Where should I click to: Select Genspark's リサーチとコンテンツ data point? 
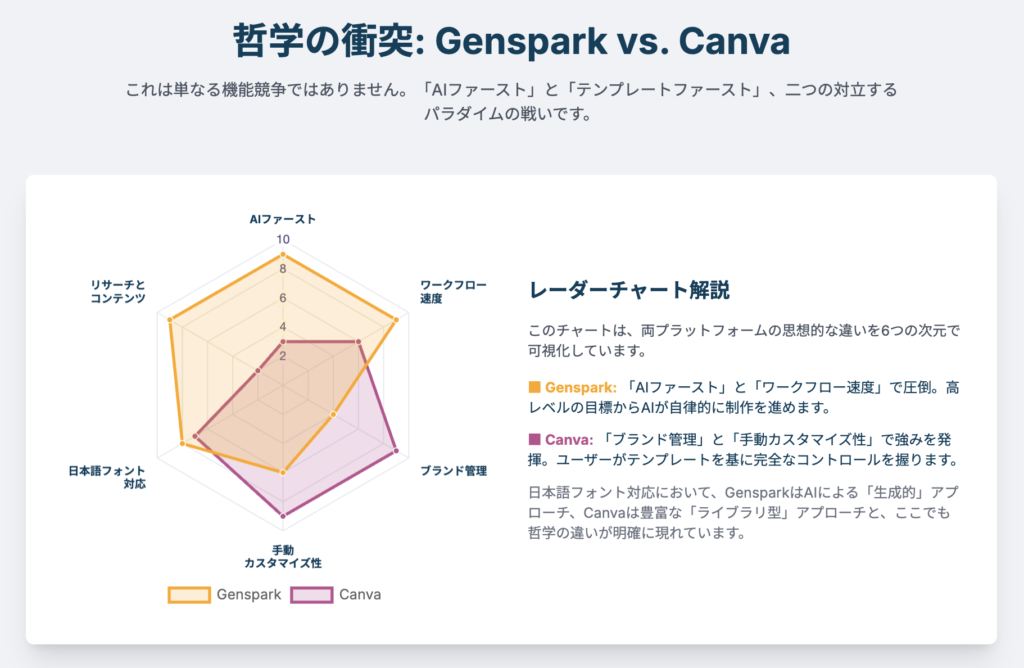coord(170,320)
